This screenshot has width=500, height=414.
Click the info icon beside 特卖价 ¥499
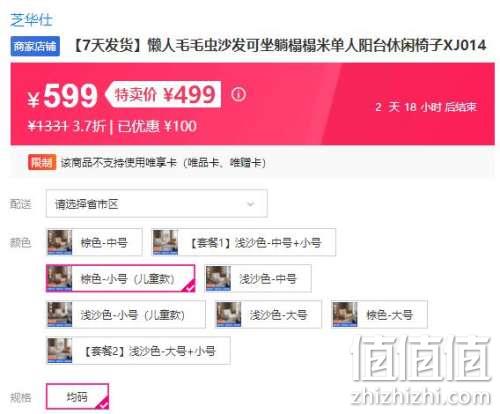tap(239, 94)
